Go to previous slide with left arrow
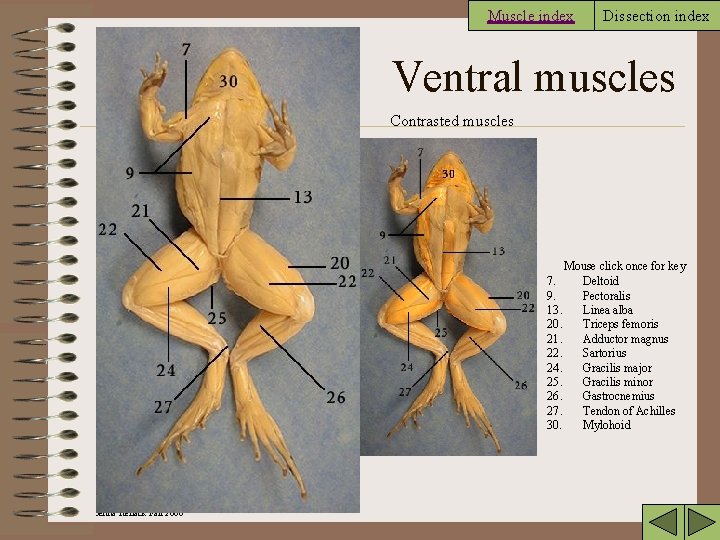The height and width of the screenshot is (540, 720). click(x=662, y=522)
